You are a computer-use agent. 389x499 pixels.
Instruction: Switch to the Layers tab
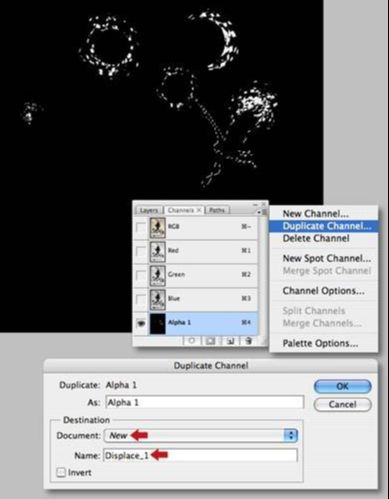coord(149,210)
